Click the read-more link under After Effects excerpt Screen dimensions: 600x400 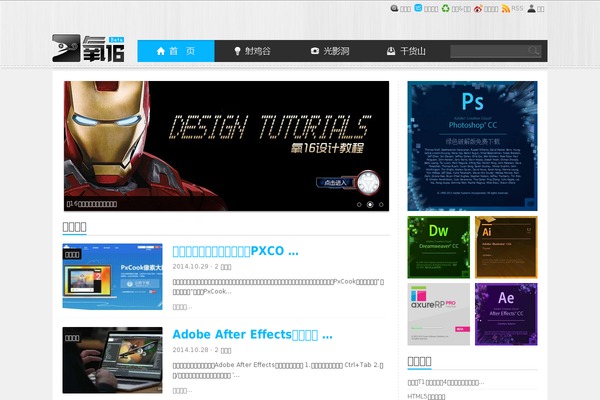pos(182,390)
